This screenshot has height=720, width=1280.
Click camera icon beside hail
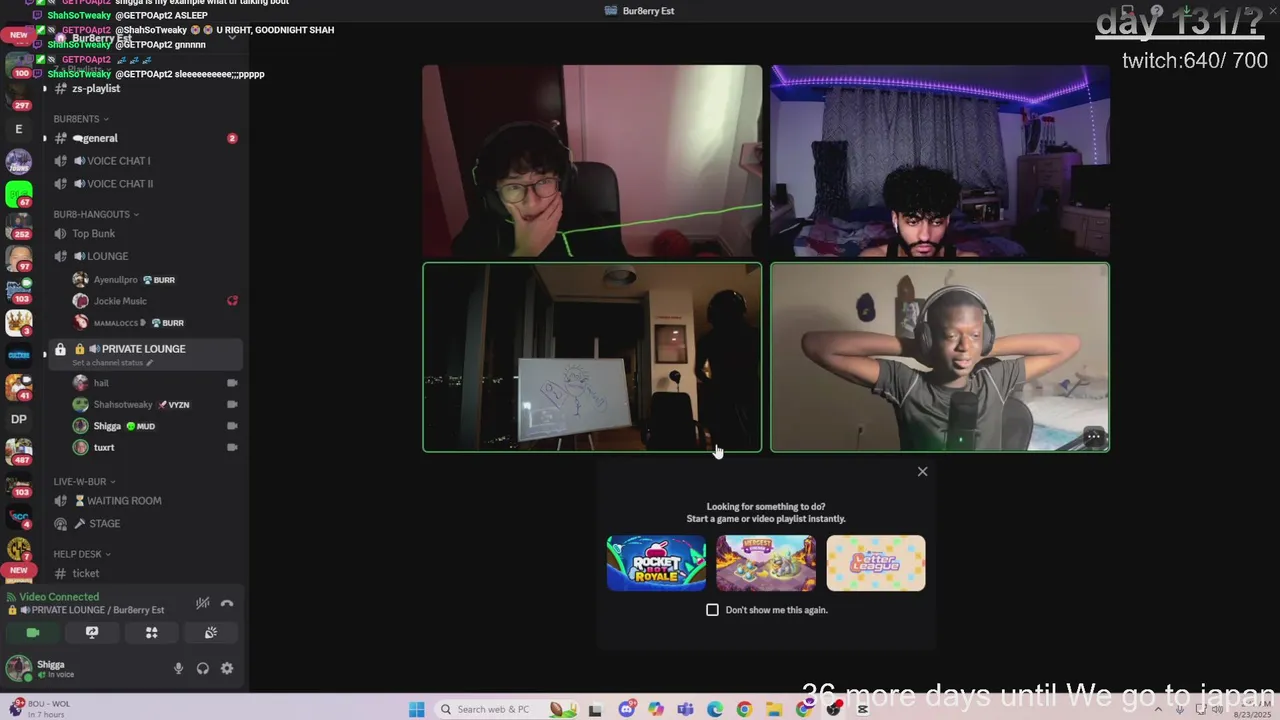tap(232, 383)
